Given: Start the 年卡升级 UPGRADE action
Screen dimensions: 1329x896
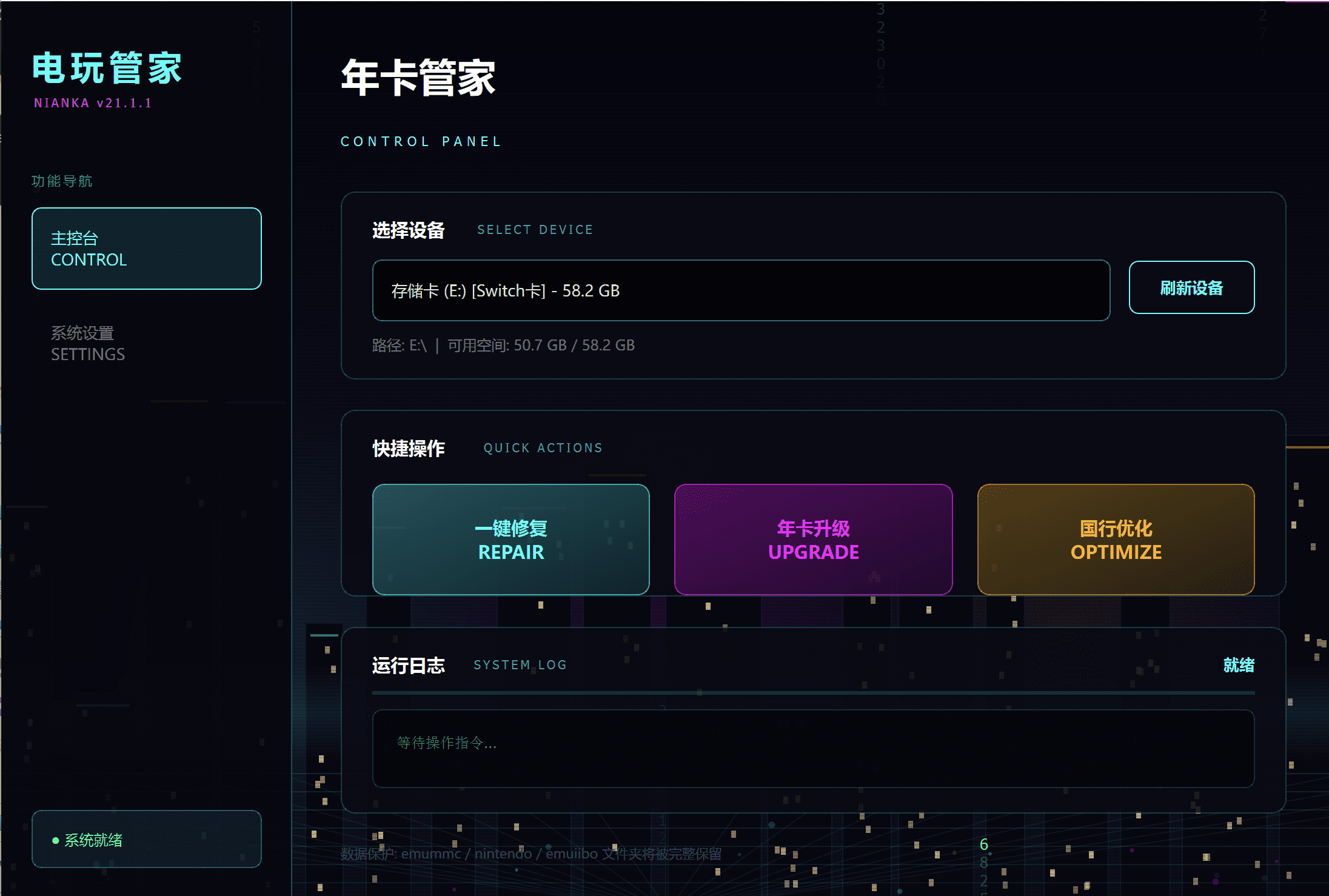Looking at the screenshot, I should pyautogui.click(x=813, y=540).
